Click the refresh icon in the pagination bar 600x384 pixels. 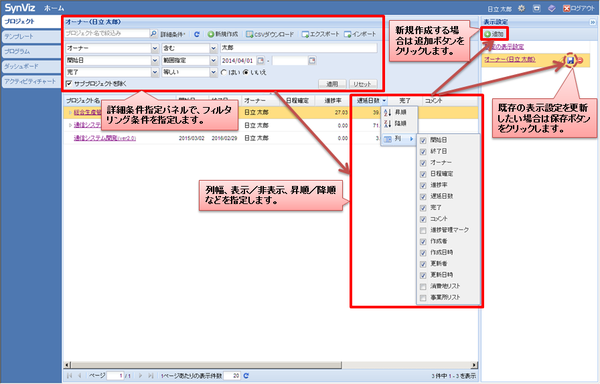tap(246, 376)
